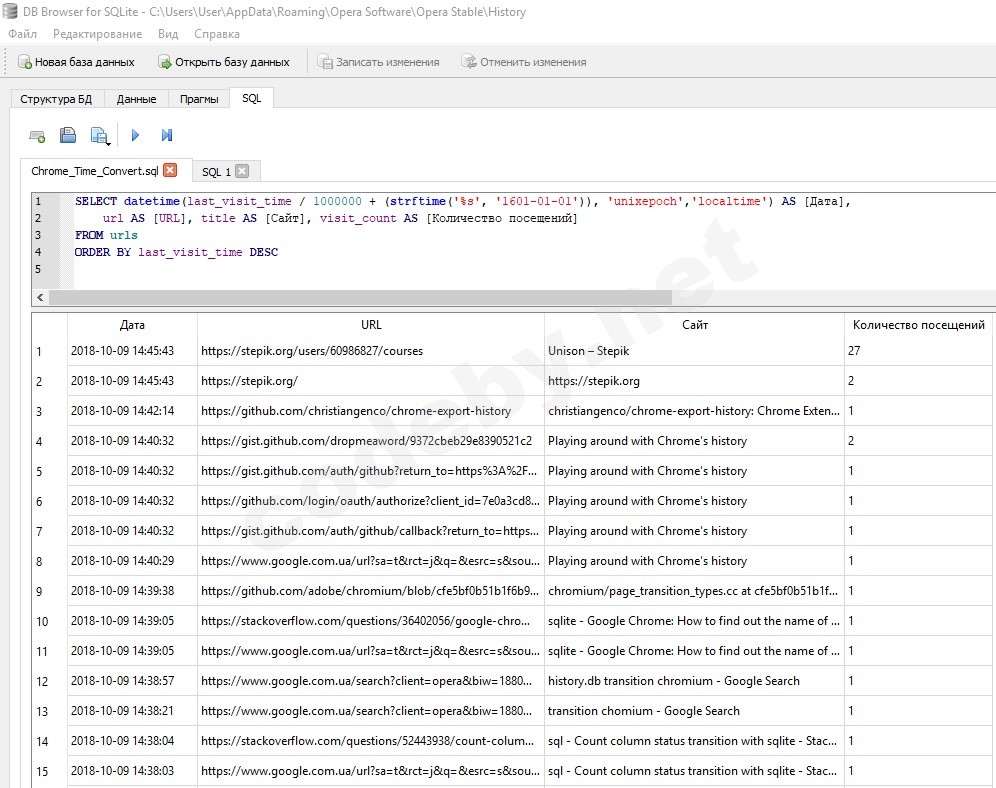Click the open SQL file icon
The image size is (996, 788).
68,135
